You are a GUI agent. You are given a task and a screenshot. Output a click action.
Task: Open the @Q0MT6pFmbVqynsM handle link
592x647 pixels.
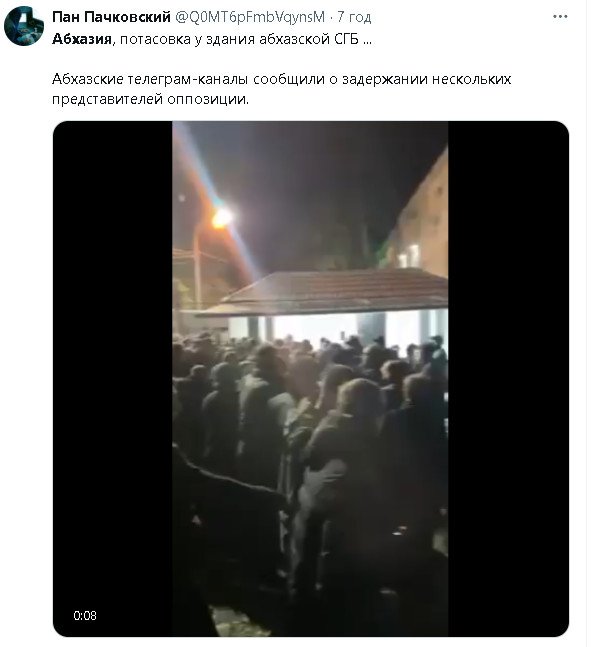point(250,17)
